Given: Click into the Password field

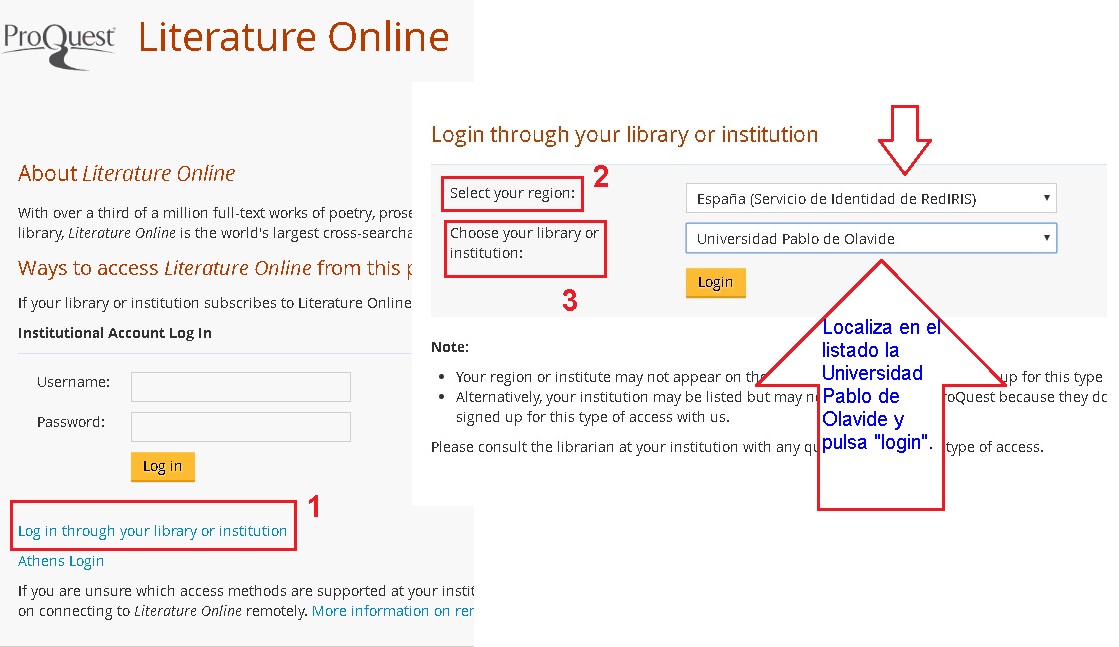Looking at the screenshot, I should pos(240,427).
